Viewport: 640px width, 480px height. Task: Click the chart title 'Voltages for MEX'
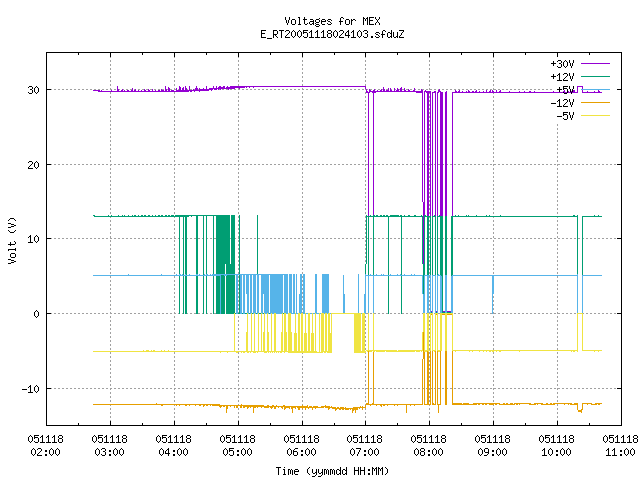coord(332,21)
